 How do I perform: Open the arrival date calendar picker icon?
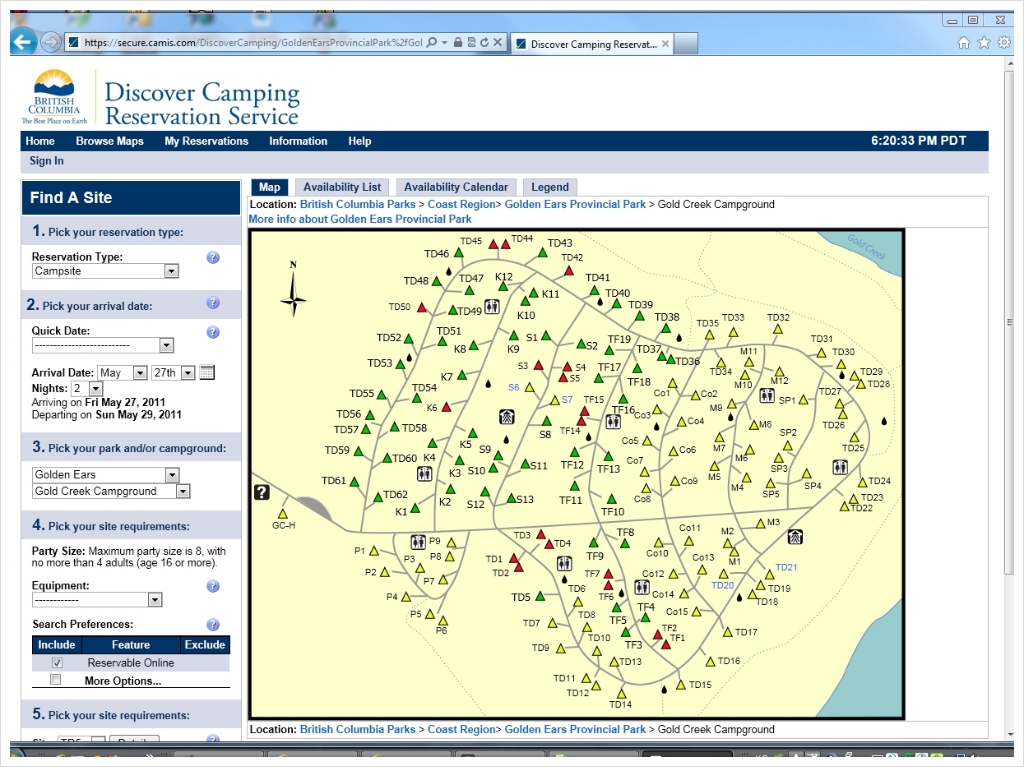pos(207,373)
